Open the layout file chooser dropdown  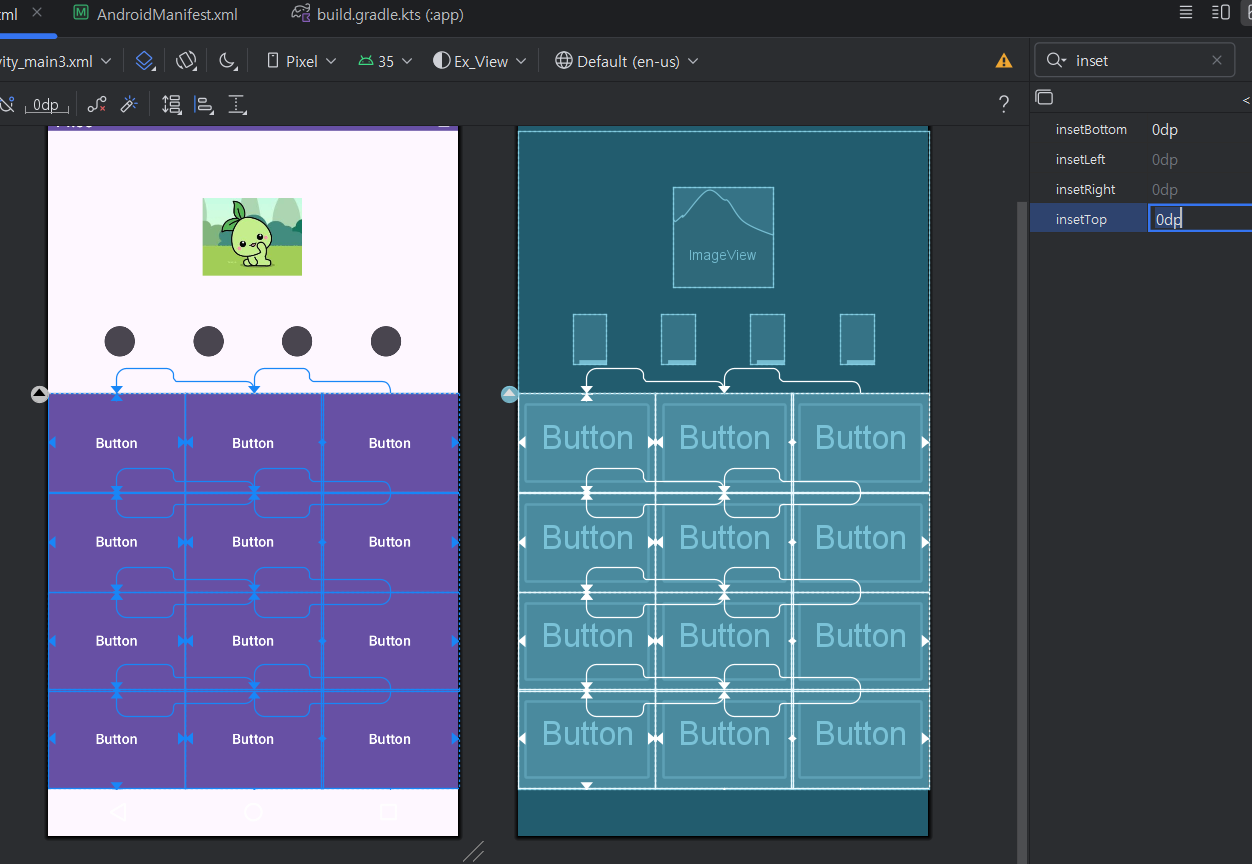[x=55, y=61]
